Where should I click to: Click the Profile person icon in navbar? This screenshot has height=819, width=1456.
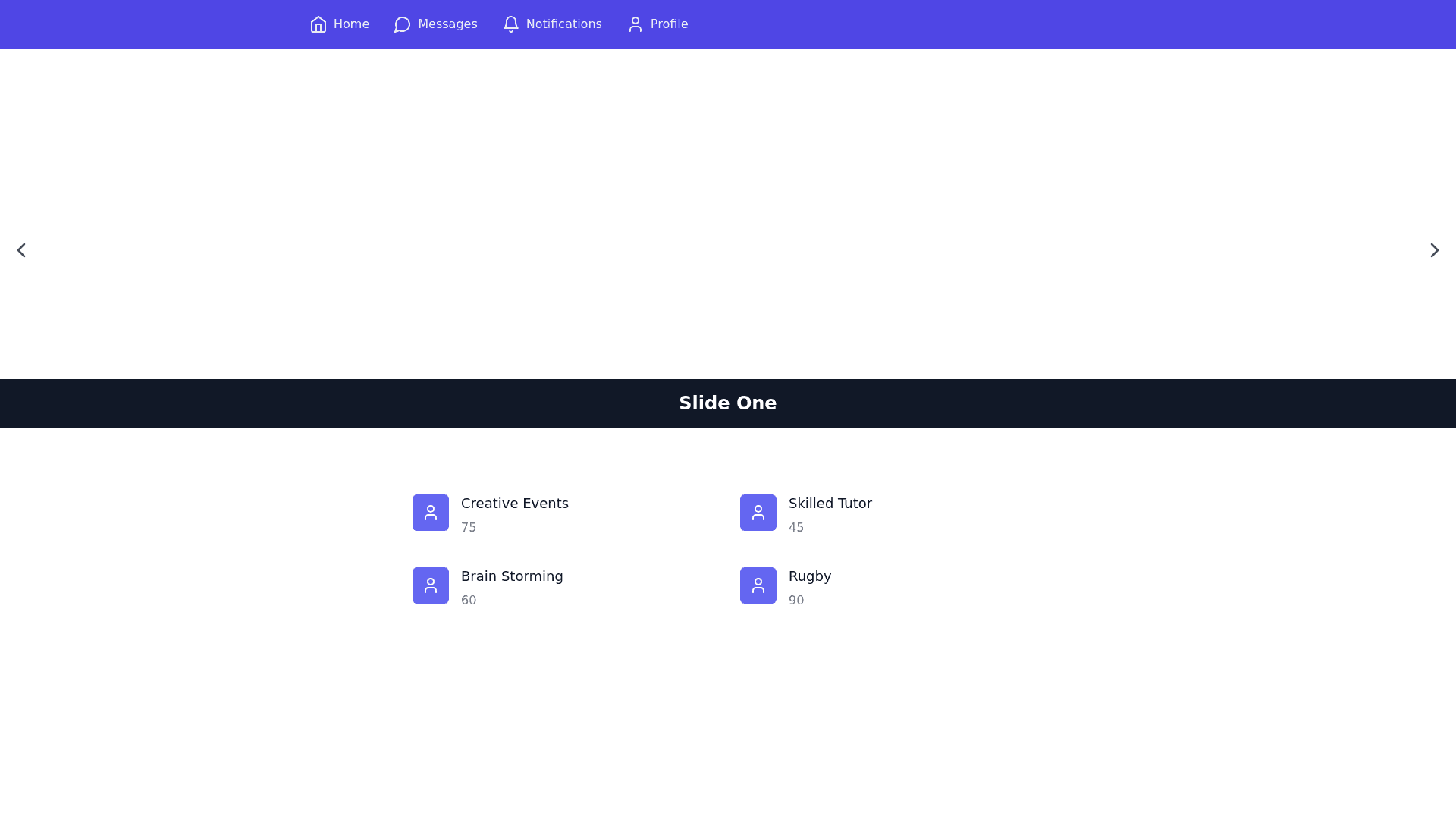[x=635, y=24]
